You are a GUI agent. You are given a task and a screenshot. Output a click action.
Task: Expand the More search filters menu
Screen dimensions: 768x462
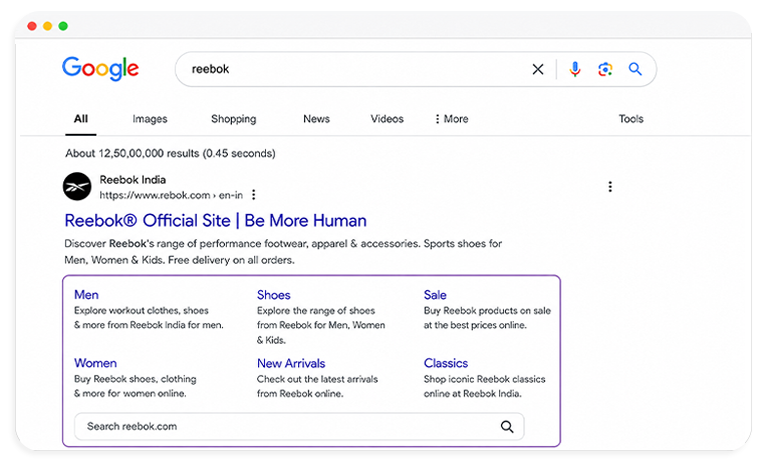452,119
